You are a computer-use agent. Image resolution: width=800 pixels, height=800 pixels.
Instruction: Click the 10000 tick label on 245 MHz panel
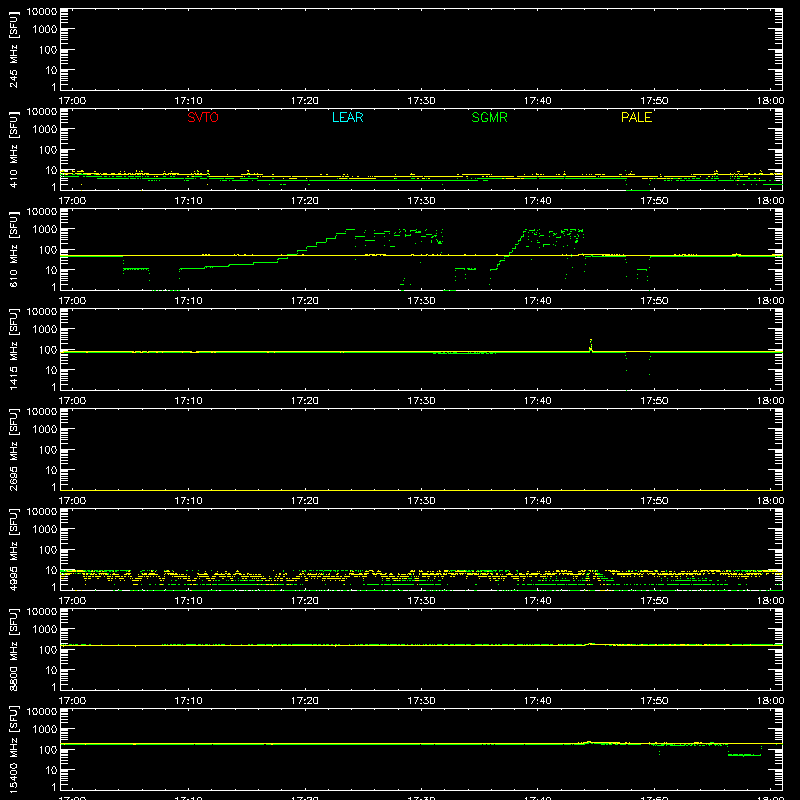point(42,12)
